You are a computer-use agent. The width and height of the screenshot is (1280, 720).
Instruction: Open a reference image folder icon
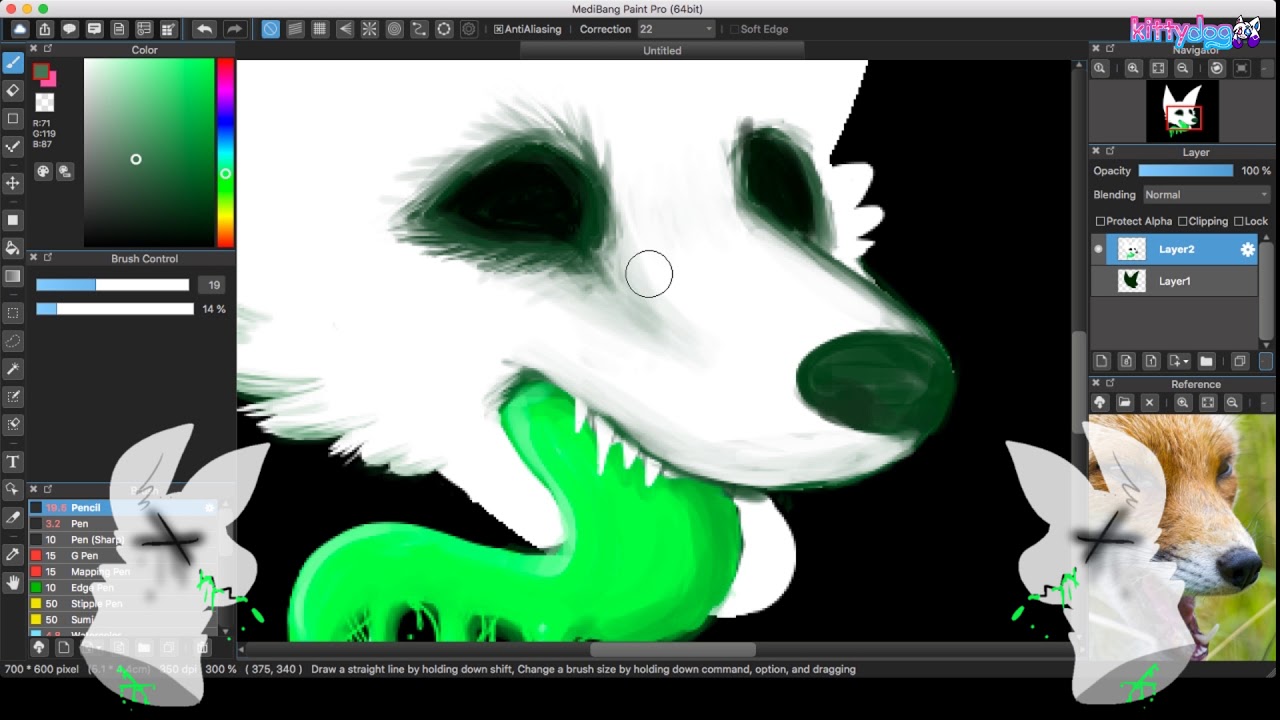click(x=1125, y=402)
